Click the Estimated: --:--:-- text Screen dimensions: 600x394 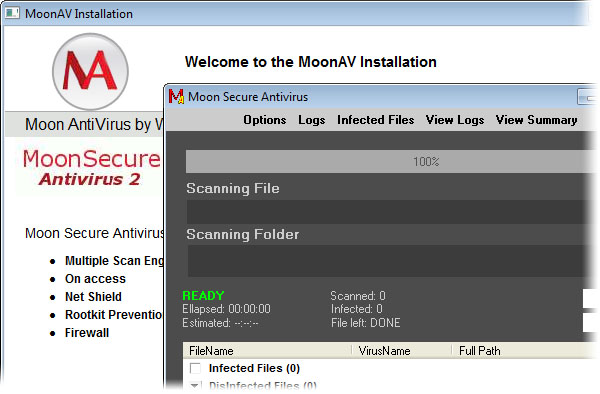[x=220, y=323]
